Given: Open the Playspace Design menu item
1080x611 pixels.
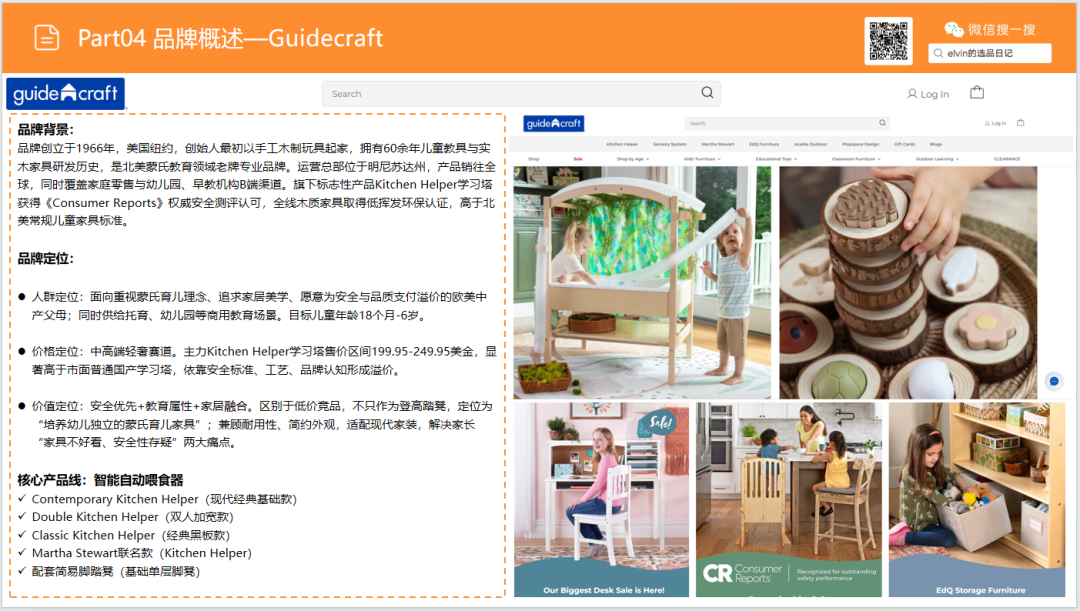Looking at the screenshot, I should pos(861,144).
